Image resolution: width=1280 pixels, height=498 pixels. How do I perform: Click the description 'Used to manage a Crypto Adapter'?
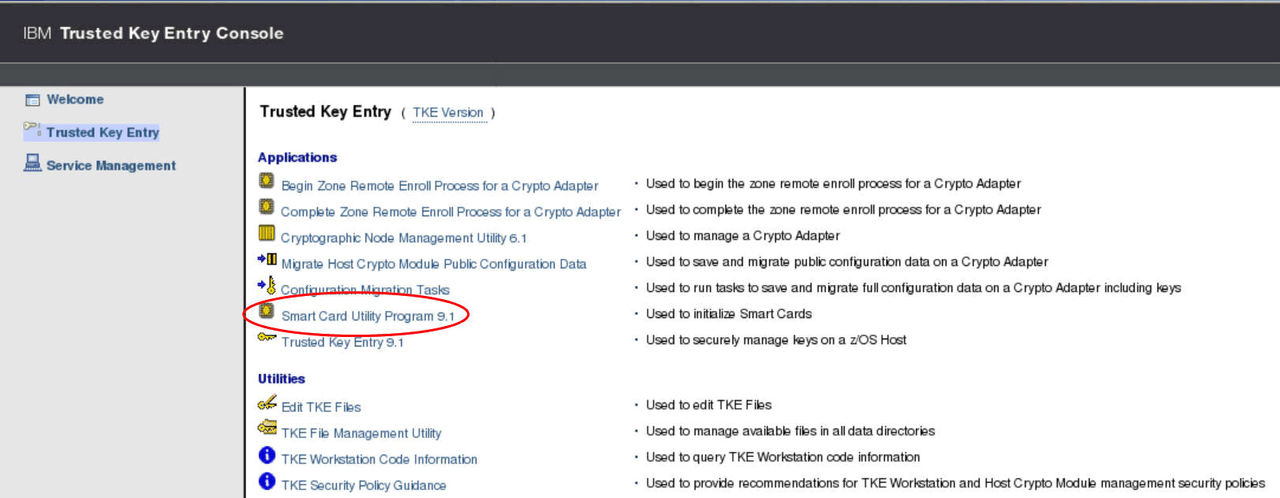[x=743, y=236]
